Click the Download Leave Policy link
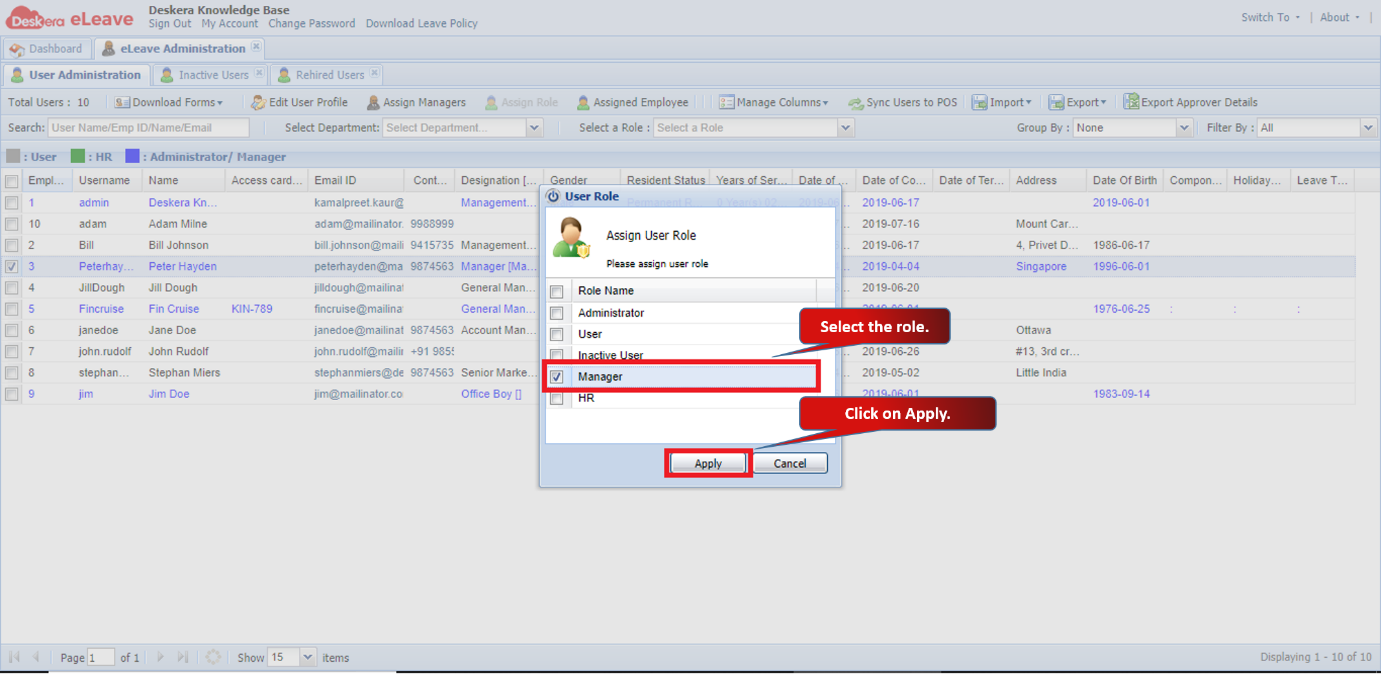 click(x=421, y=23)
